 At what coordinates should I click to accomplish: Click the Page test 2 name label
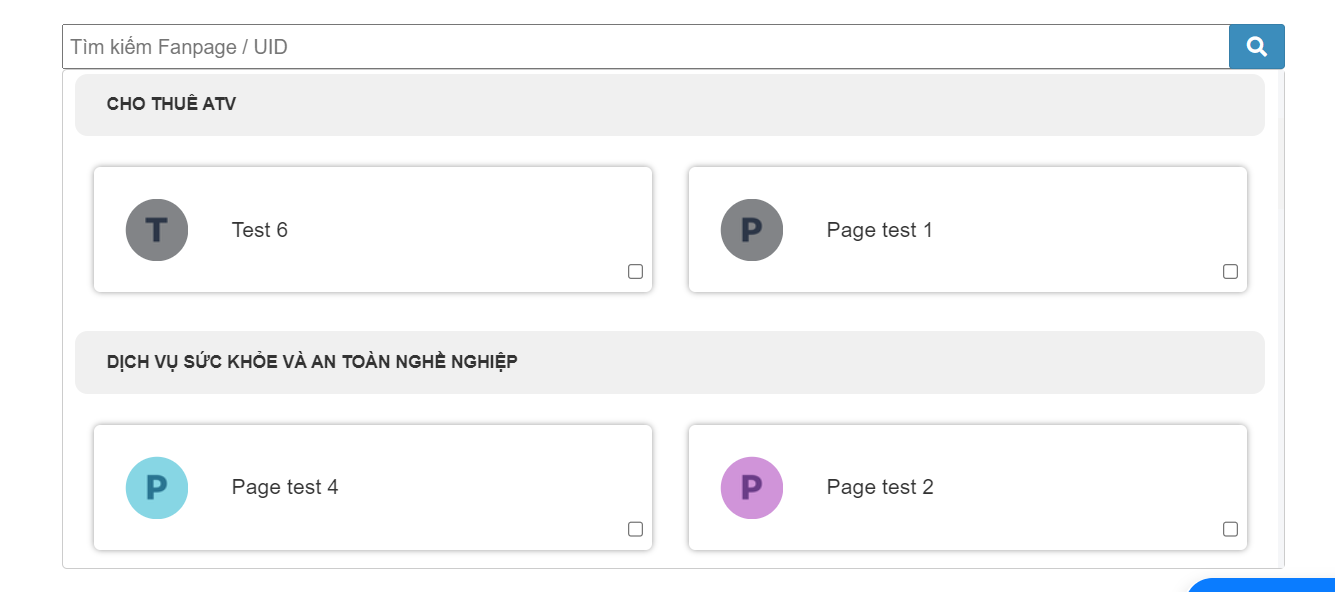click(x=879, y=488)
